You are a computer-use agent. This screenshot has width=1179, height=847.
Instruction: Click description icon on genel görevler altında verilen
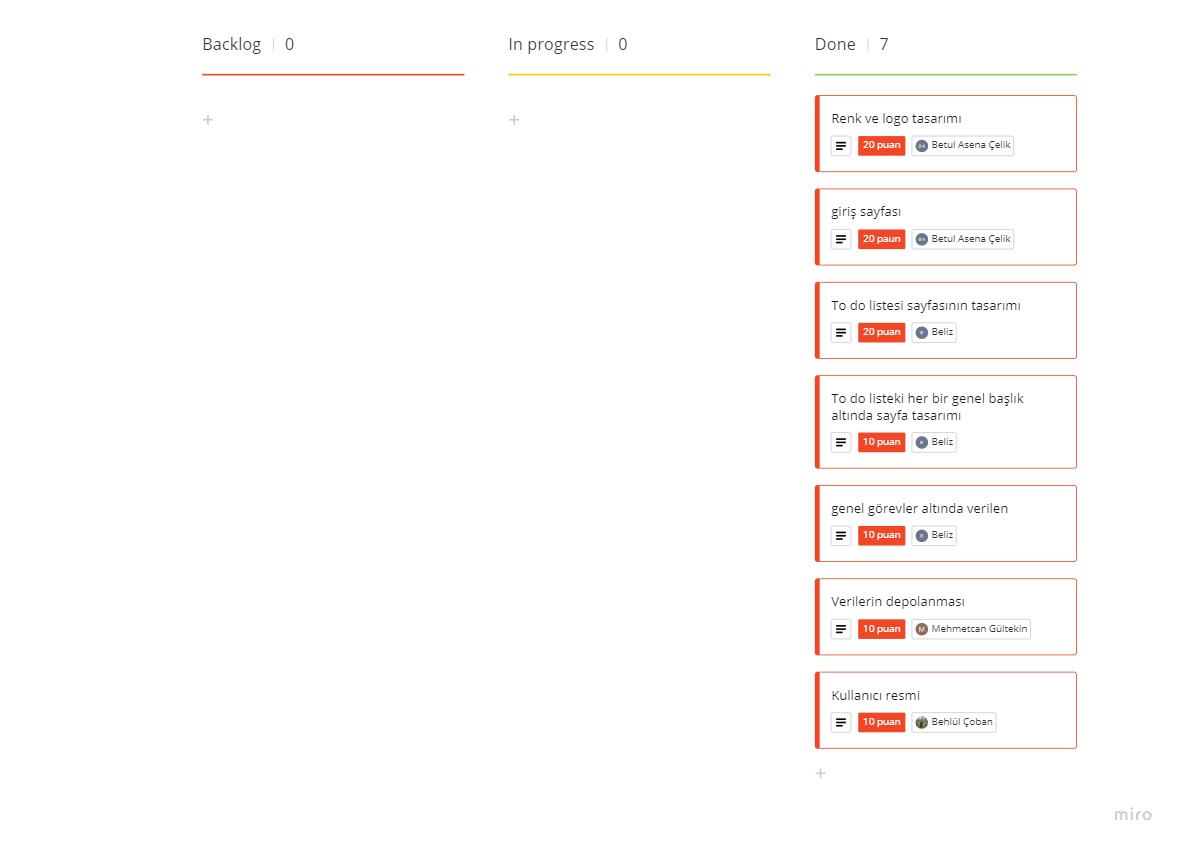[x=840, y=535]
